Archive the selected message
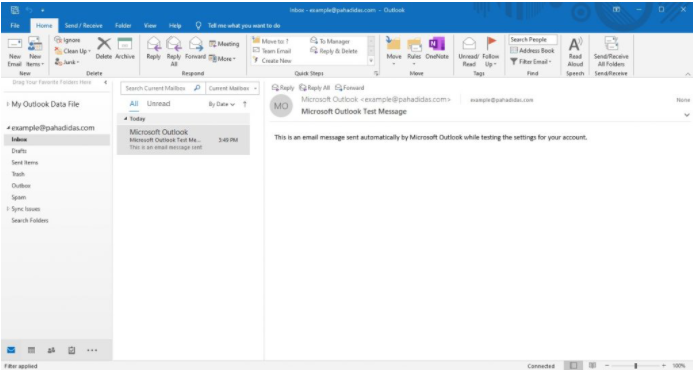 [125, 49]
